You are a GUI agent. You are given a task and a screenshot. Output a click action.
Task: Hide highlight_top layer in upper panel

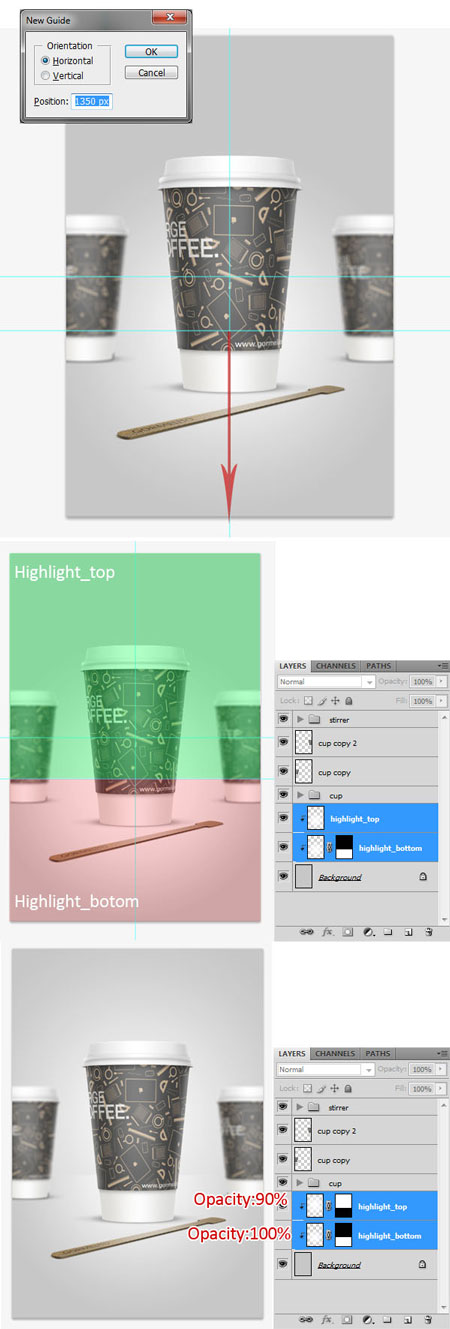pyautogui.click(x=284, y=818)
